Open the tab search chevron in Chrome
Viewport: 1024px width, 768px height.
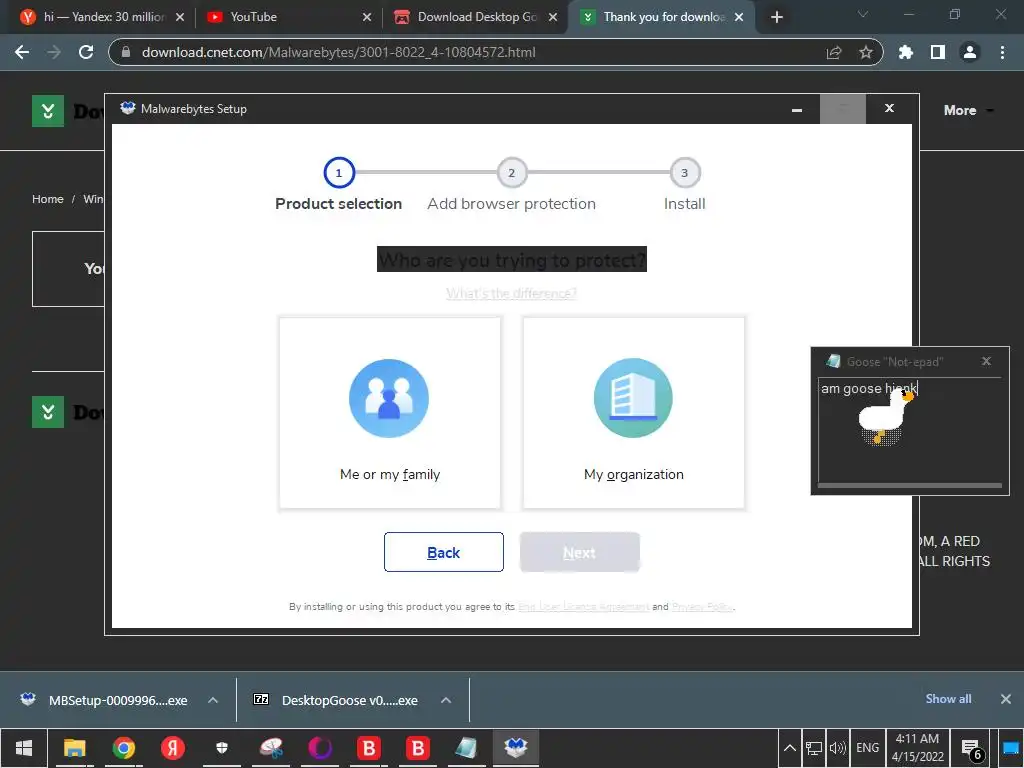(863, 14)
